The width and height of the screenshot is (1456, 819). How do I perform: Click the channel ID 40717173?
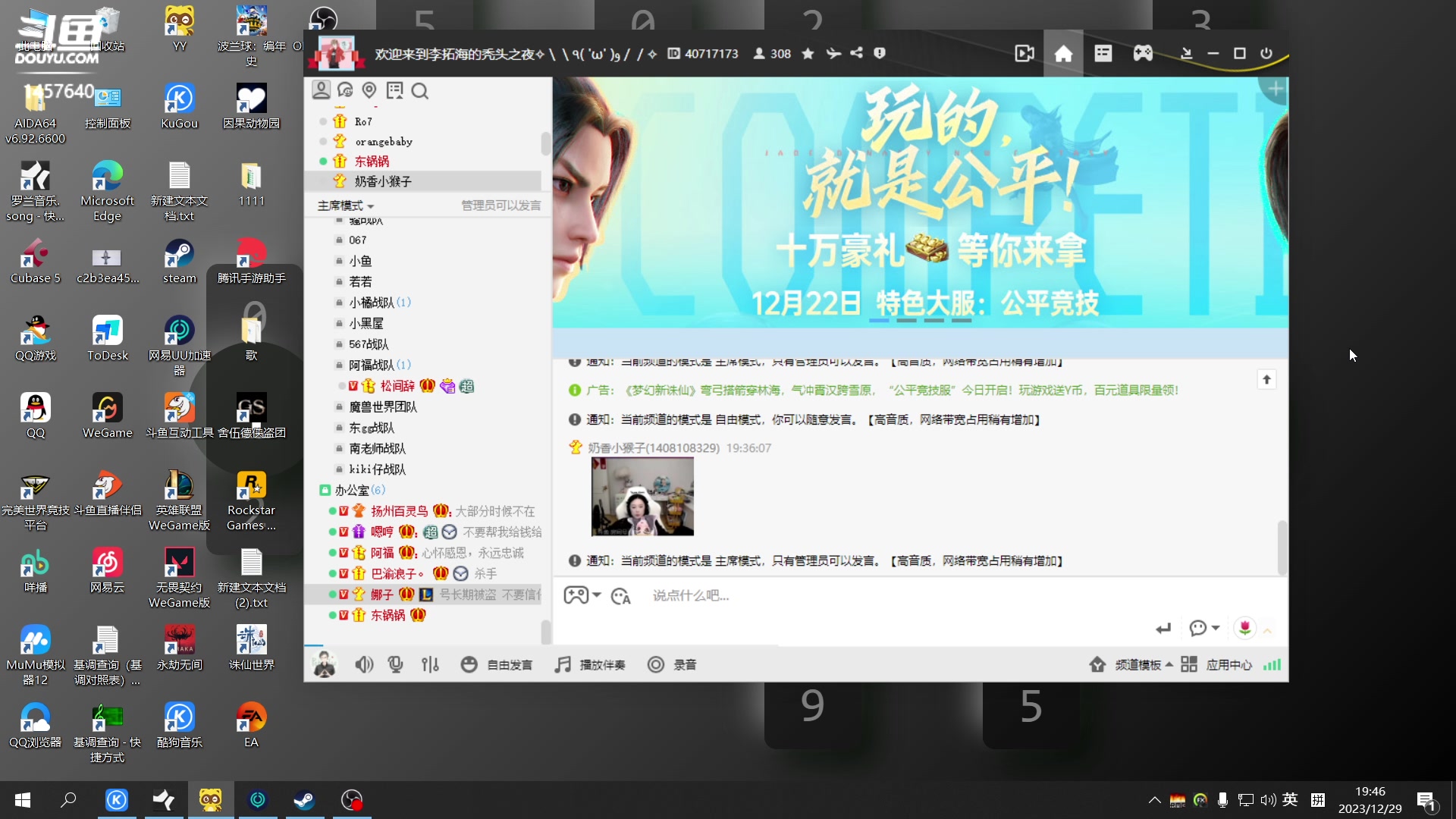[x=711, y=54]
